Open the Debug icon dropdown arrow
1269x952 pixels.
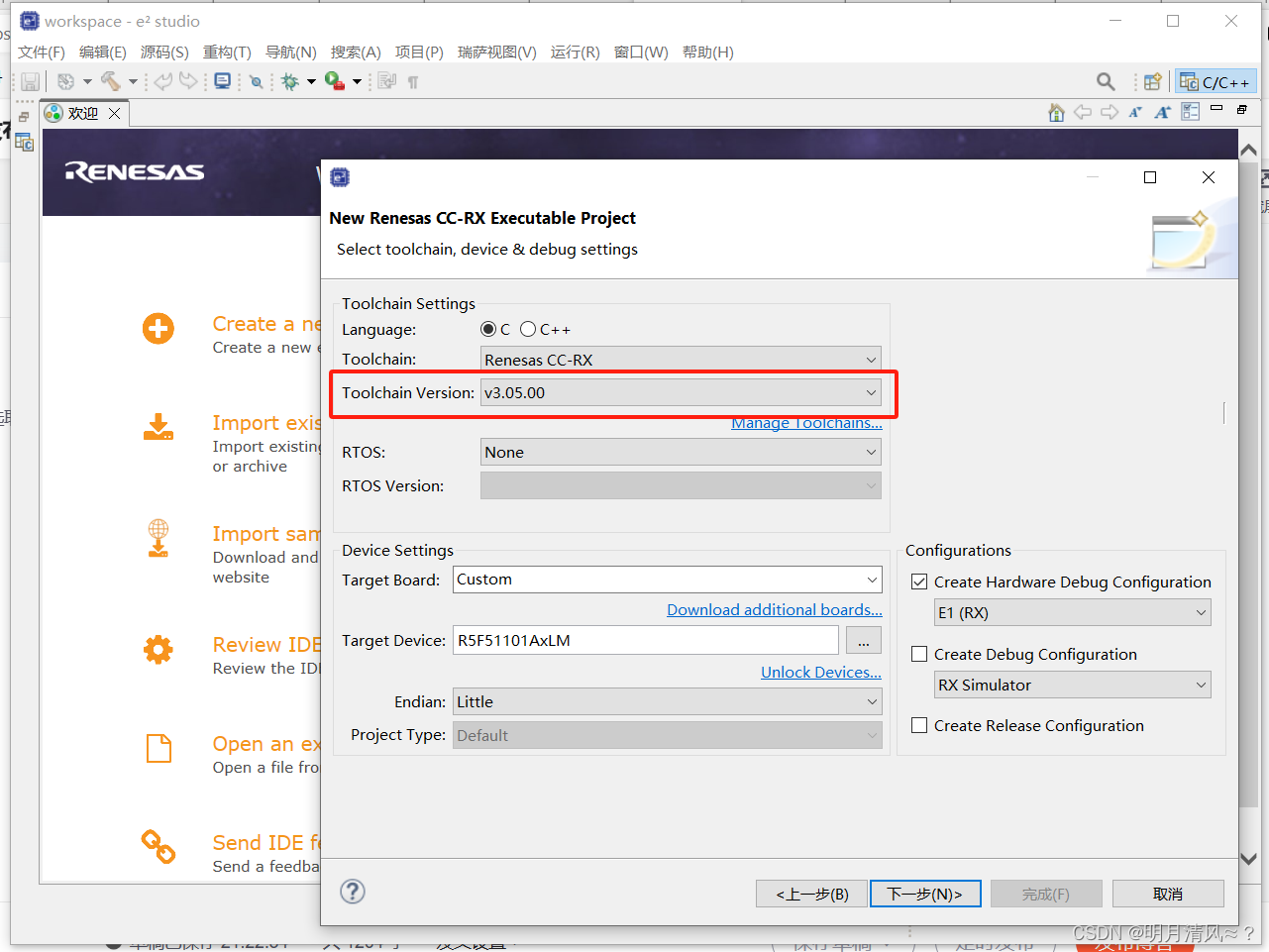point(311,82)
